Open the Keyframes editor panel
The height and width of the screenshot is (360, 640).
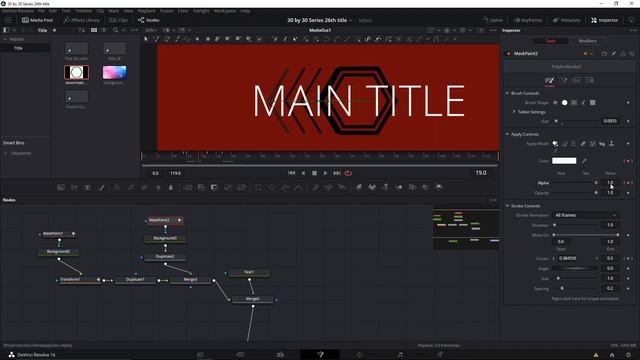tap(528, 20)
